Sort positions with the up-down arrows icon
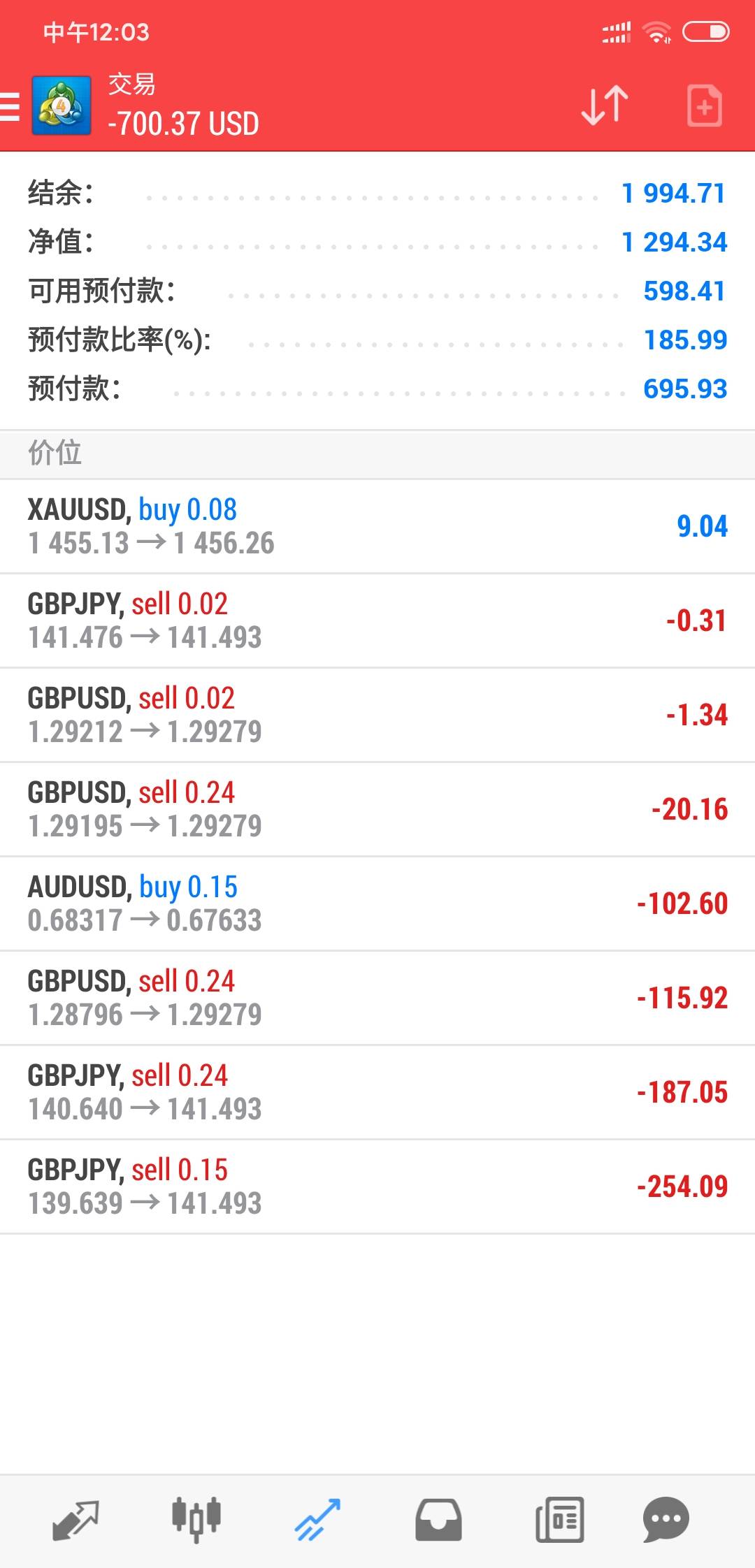Viewport: 755px width, 1568px height. (605, 106)
